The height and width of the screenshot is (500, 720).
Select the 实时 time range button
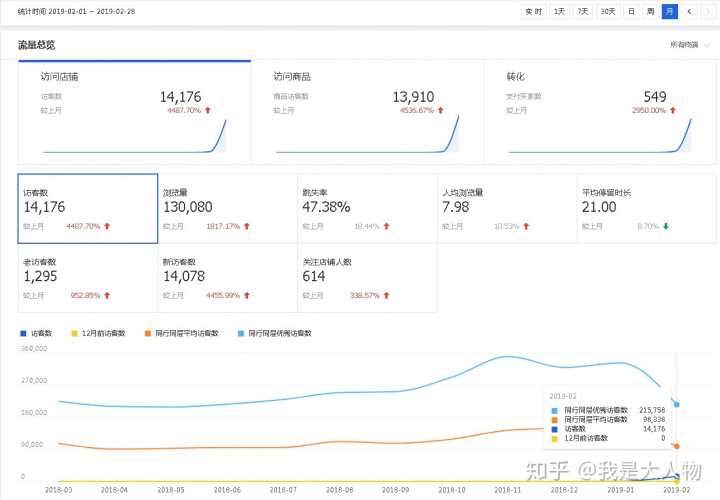tap(534, 11)
